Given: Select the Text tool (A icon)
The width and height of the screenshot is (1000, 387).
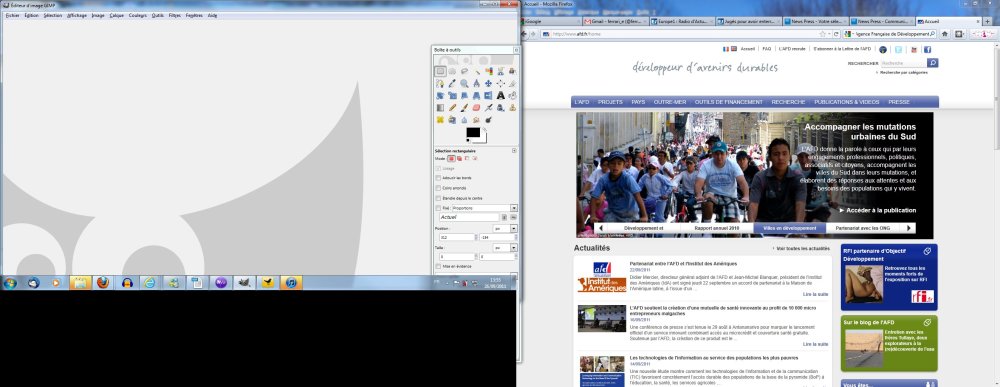Looking at the screenshot, I should click(501, 96).
